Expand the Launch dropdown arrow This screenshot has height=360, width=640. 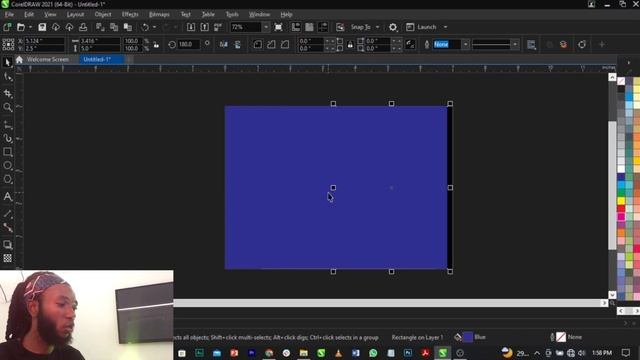(445, 27)
